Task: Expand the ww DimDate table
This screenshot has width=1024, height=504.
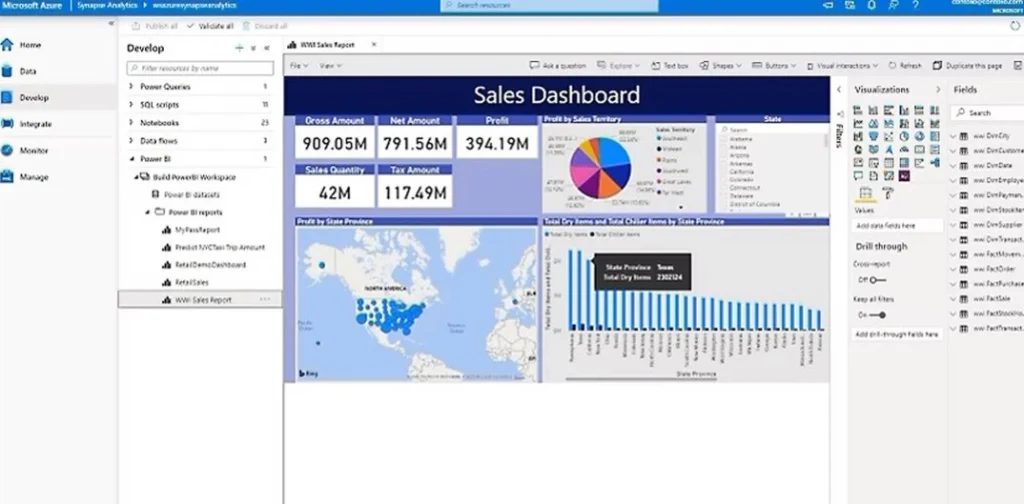Action: 953,165
